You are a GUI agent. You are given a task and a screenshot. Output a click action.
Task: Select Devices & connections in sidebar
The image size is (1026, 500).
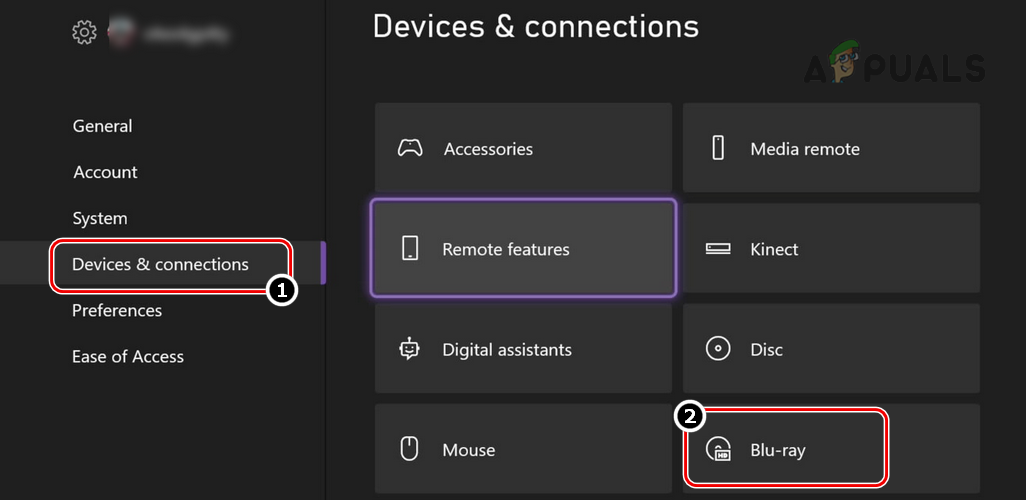point(160,264)
